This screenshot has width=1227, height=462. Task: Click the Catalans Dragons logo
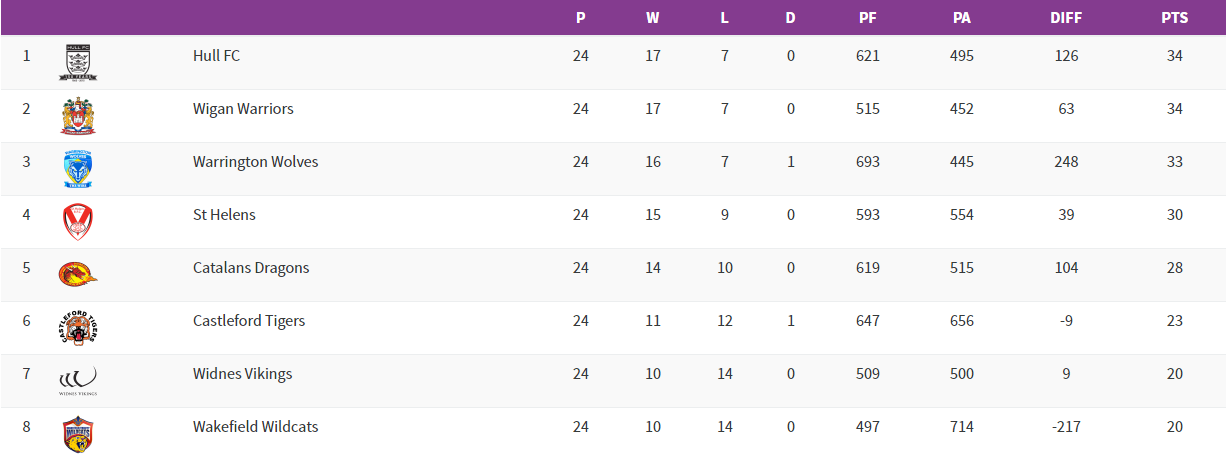78,274
